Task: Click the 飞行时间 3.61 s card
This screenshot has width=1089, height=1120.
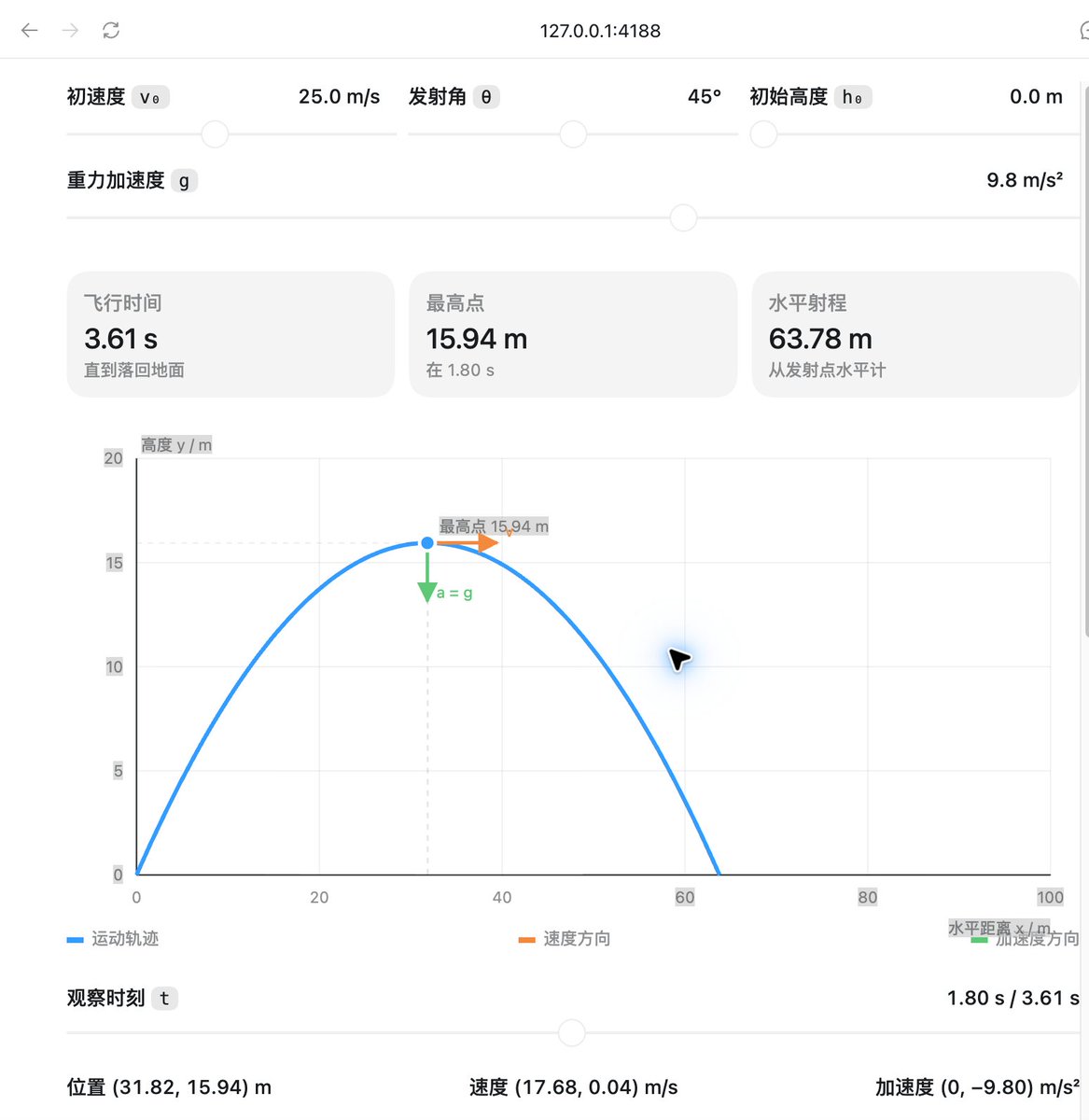Action: pyautogui.click(x=230, y=334)
